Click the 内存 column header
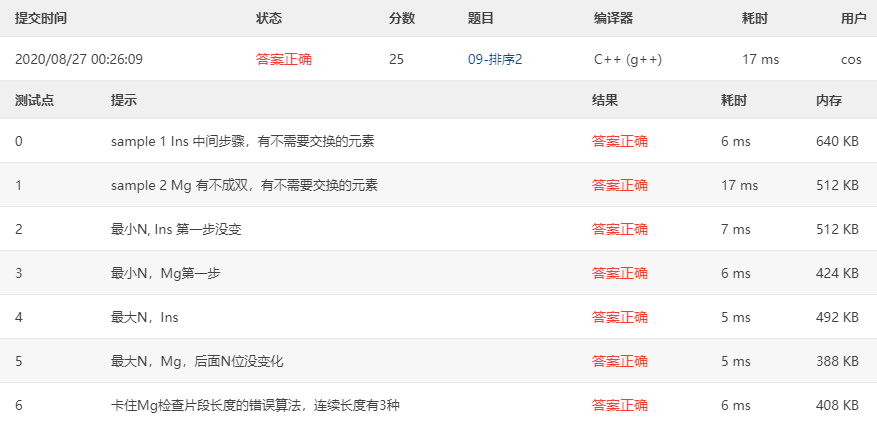 point(829,101)
